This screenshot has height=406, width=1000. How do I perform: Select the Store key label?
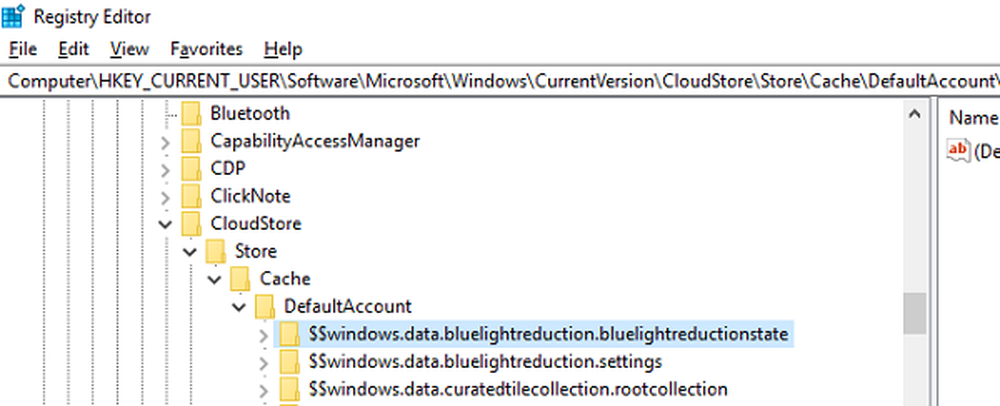pyautogui.click(x=255, y=251)
